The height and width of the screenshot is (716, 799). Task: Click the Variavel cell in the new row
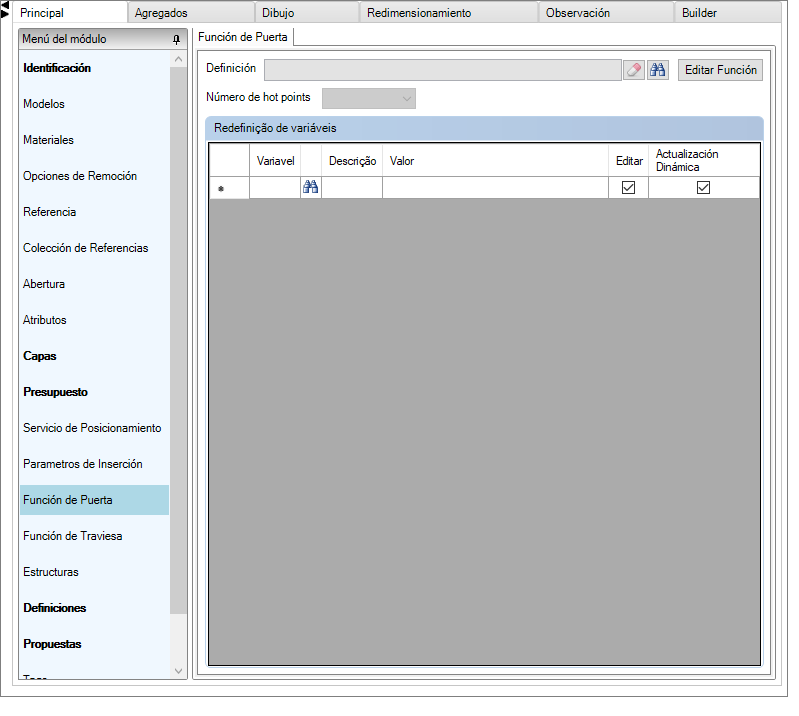[275, 188]
